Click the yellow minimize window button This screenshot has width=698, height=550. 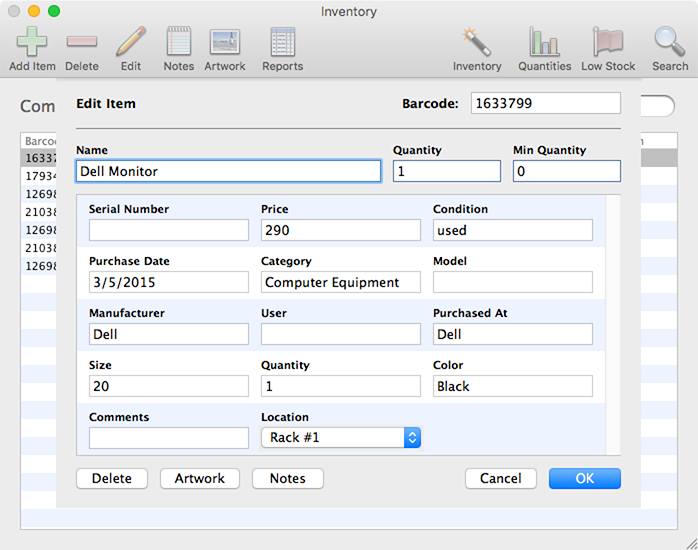click(x=34, y=11)
